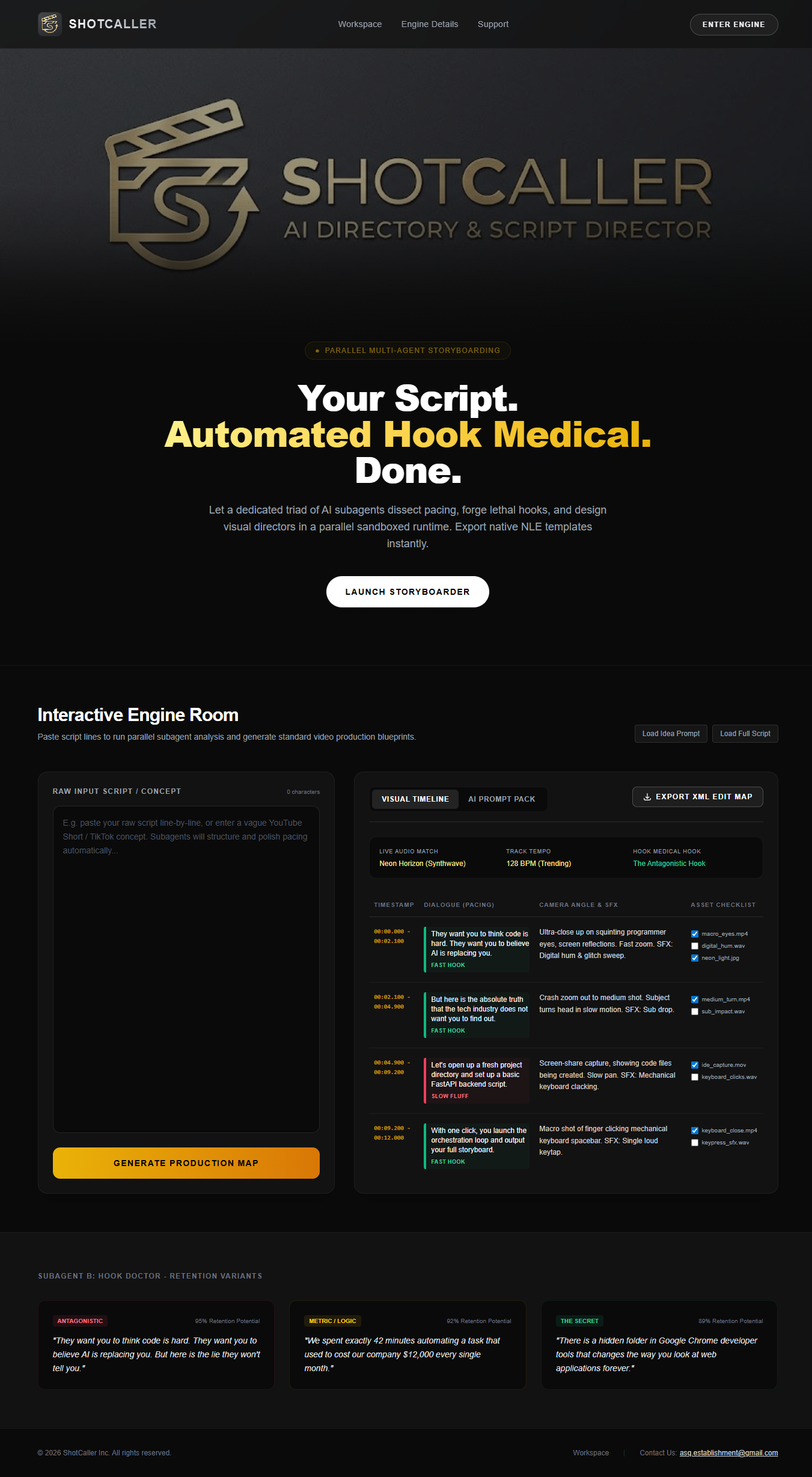
Task: Open the asq.establishment@gmail.com contact link
Action: [x=728, y=1453]
